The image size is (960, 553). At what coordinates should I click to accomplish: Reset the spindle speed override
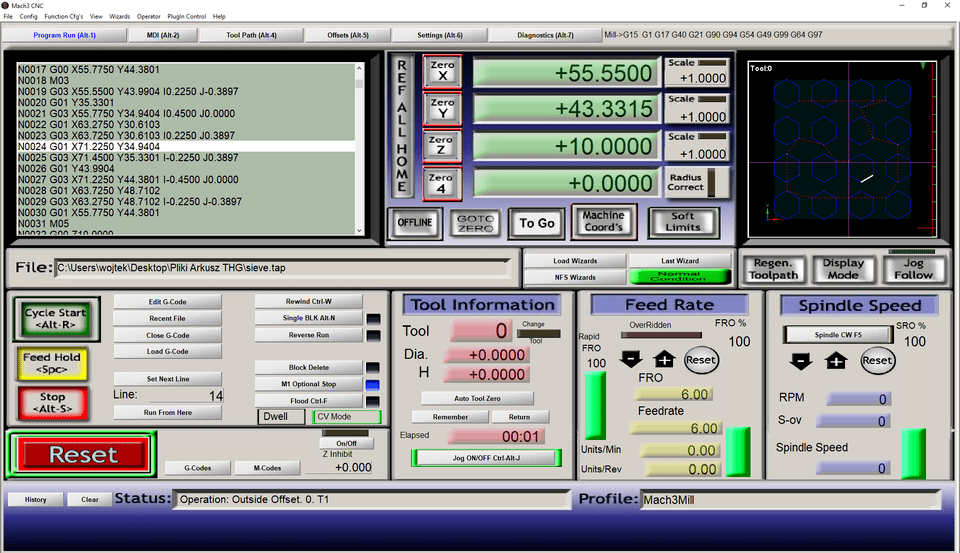pos(877,361)
